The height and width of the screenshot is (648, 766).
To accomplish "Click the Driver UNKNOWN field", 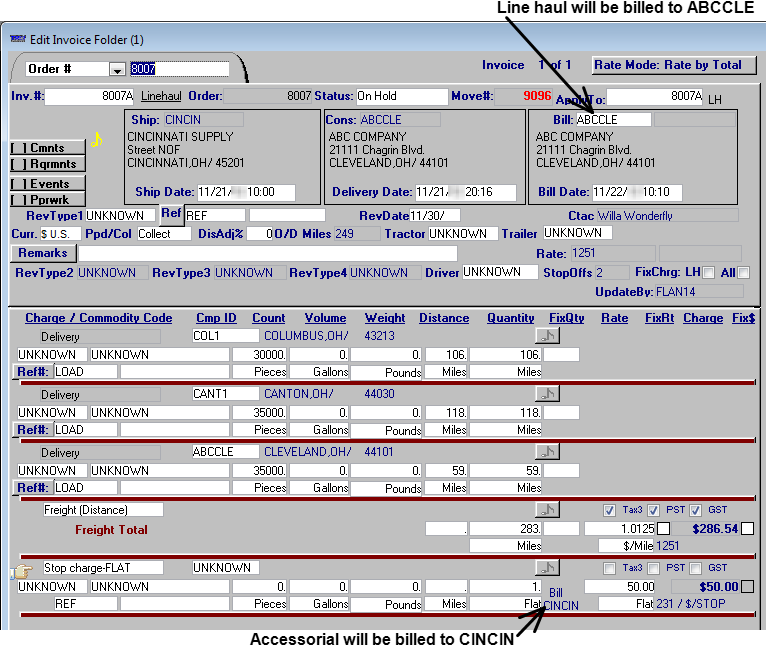I will [500, 272].
